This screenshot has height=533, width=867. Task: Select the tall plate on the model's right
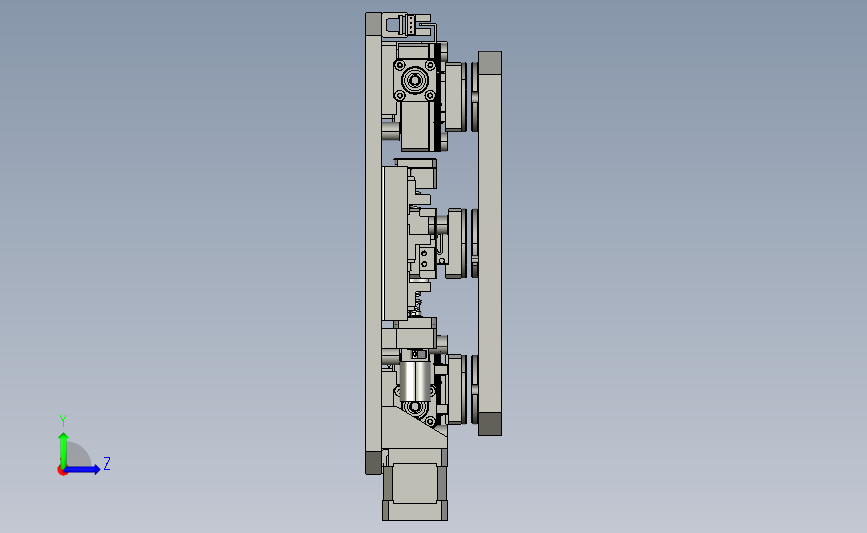click(490, 243)
